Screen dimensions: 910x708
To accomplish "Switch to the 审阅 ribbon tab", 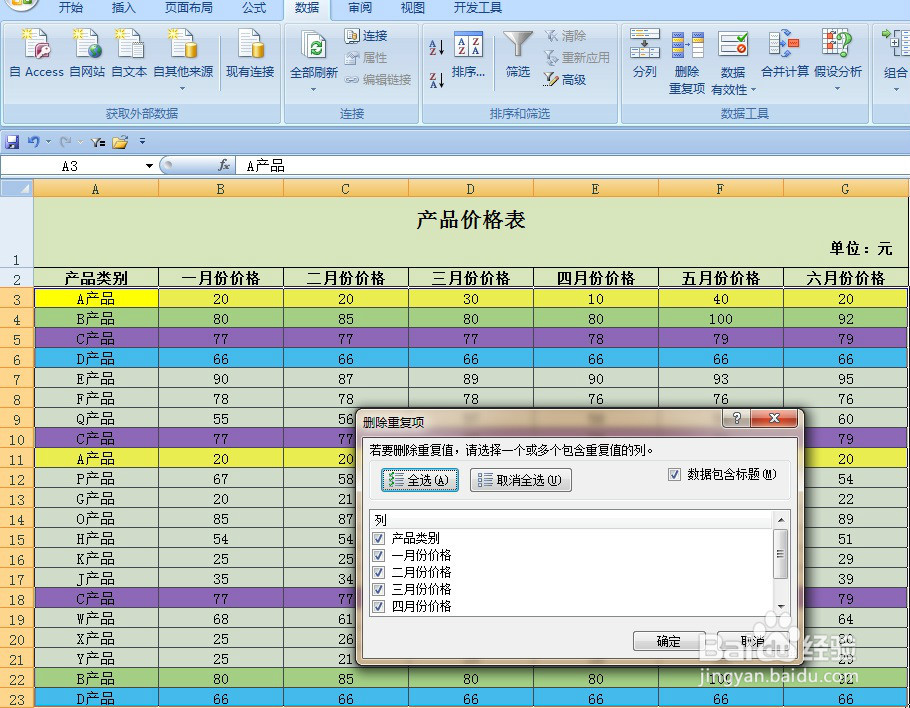I will pos(358,9).
